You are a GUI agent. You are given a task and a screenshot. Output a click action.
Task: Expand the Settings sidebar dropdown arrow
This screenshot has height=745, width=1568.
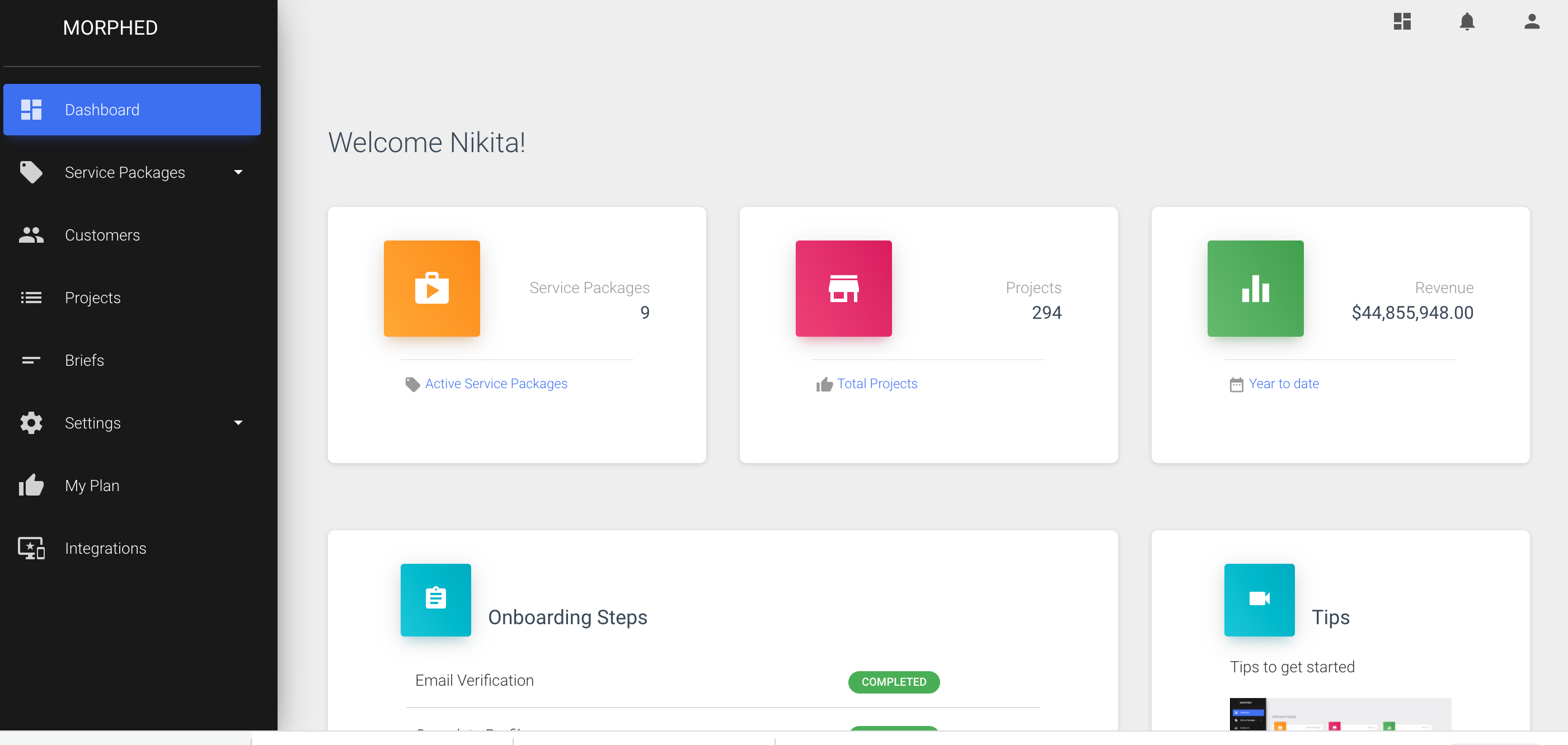pos(238,423)
